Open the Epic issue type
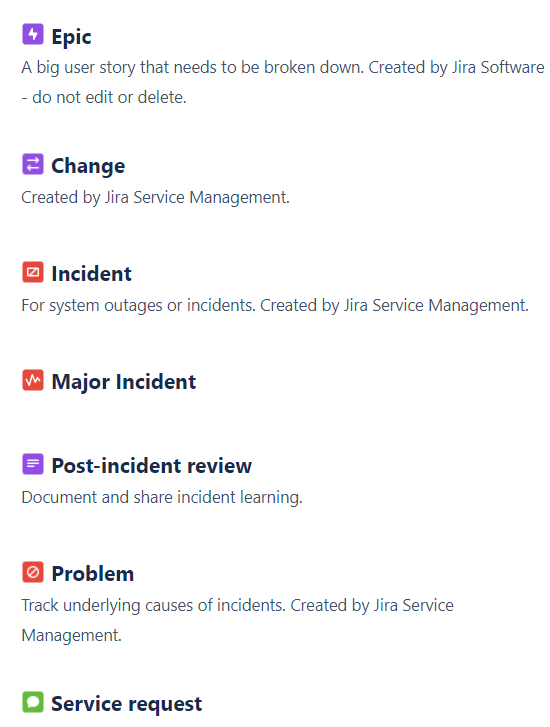The height and width of the screenshot is (727, 550). pos(71,37)
